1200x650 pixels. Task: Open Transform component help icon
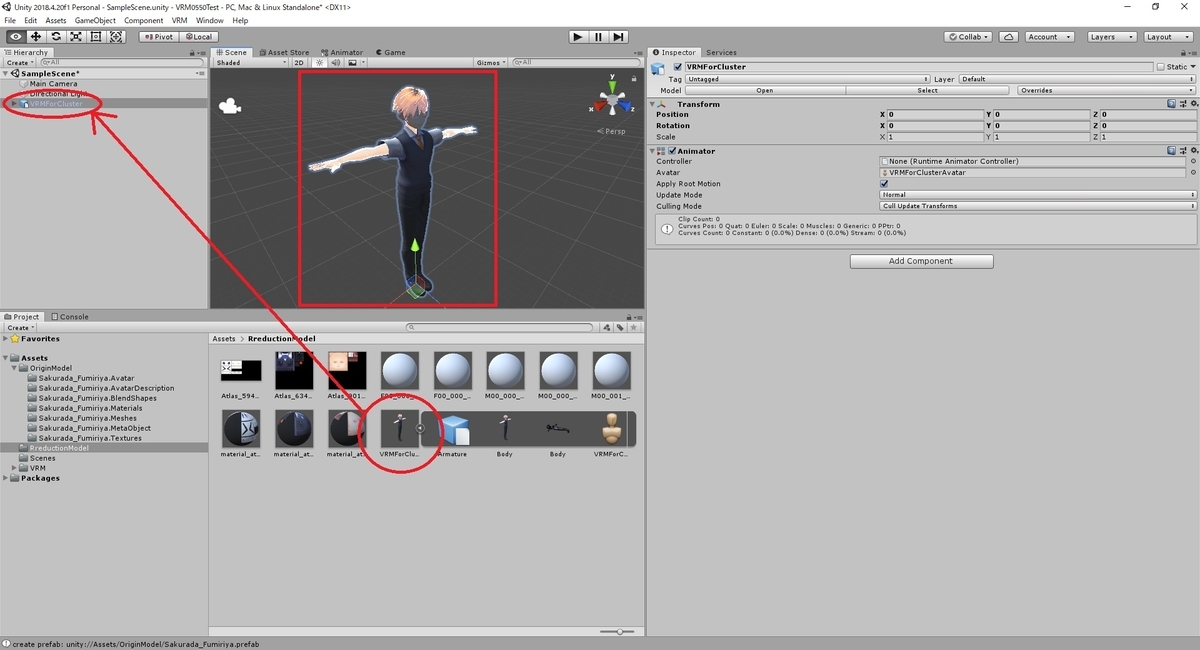1172,104
